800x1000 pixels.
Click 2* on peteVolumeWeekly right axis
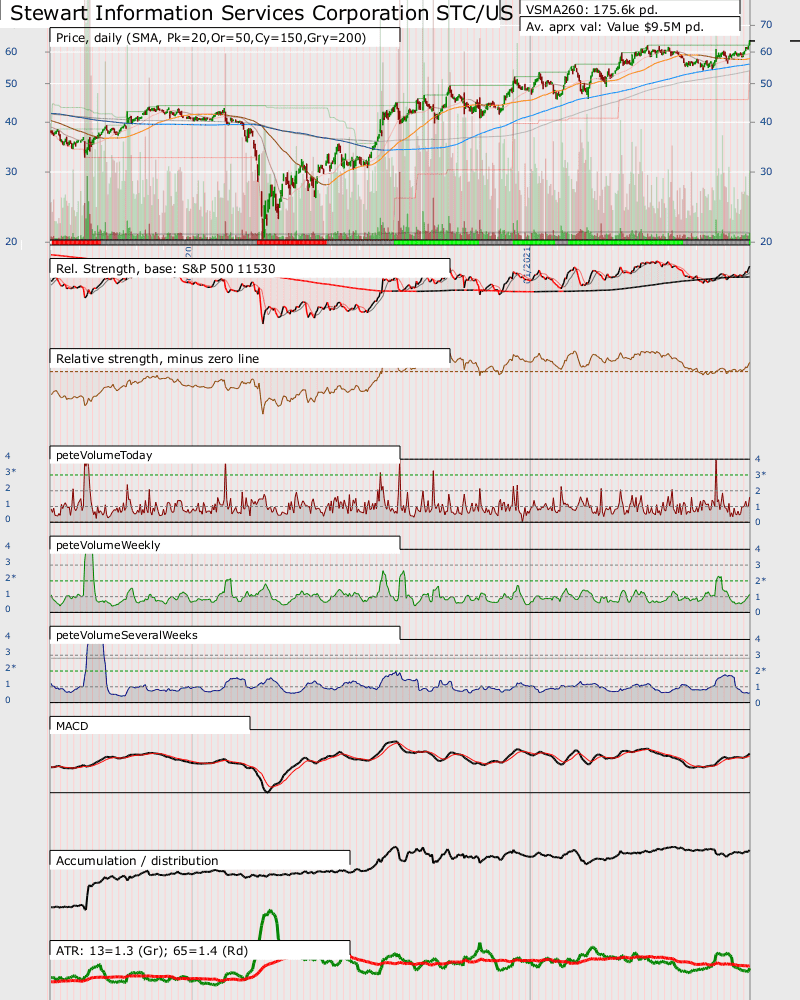(760, 580)
